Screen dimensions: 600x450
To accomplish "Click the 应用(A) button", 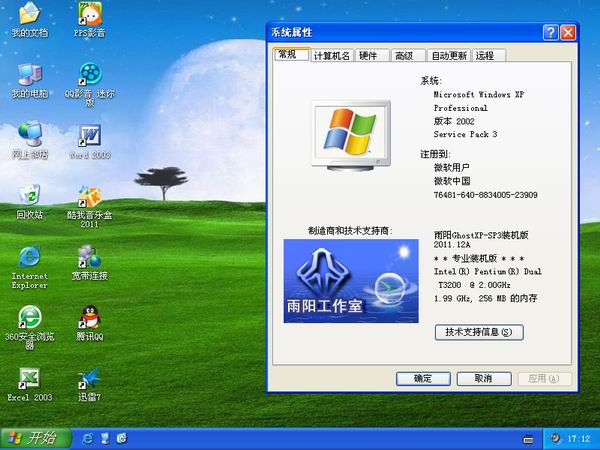I will point(544,379).
